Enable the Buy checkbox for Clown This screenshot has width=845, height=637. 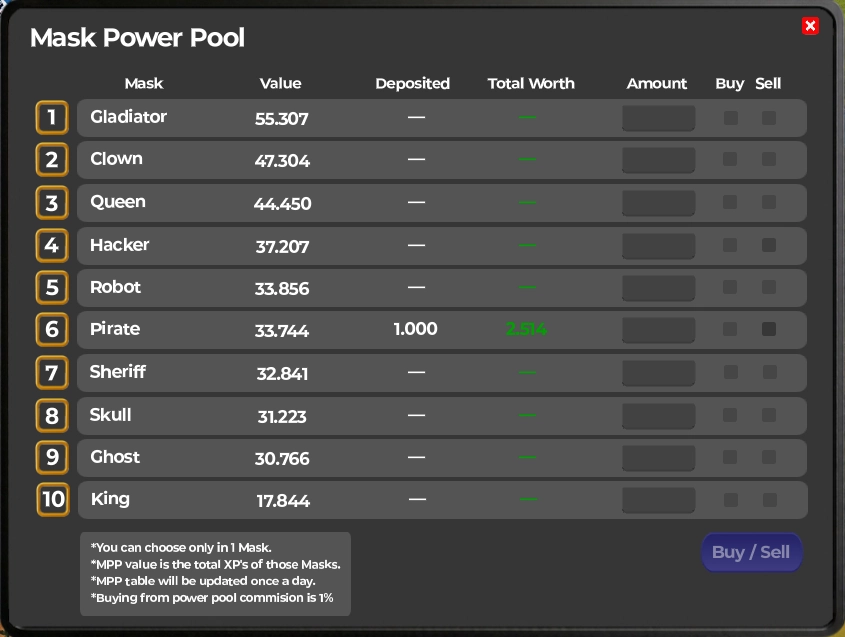tap(730, 159)
